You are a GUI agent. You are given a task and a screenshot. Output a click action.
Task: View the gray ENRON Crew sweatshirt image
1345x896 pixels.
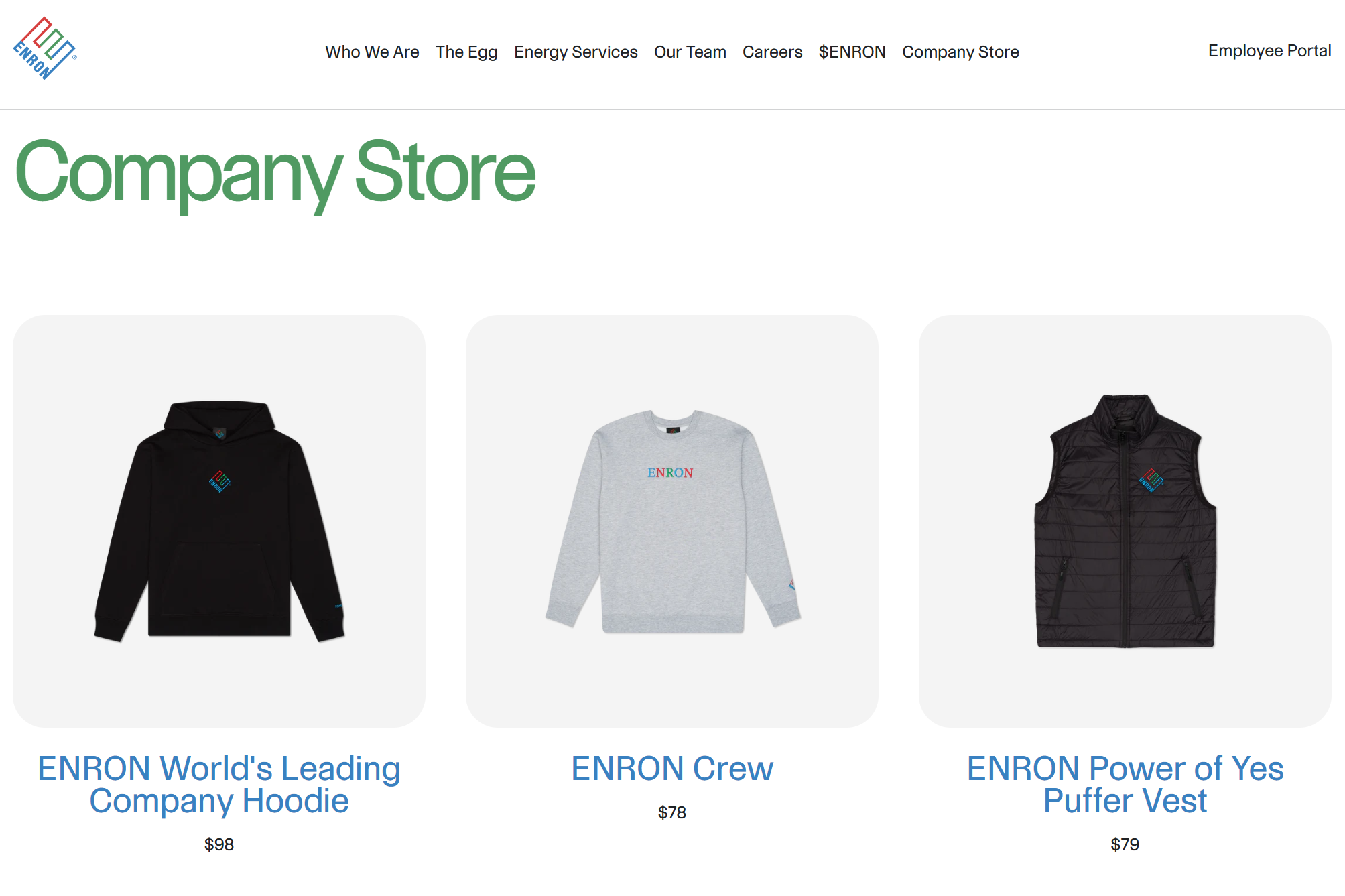click(672, 521)
